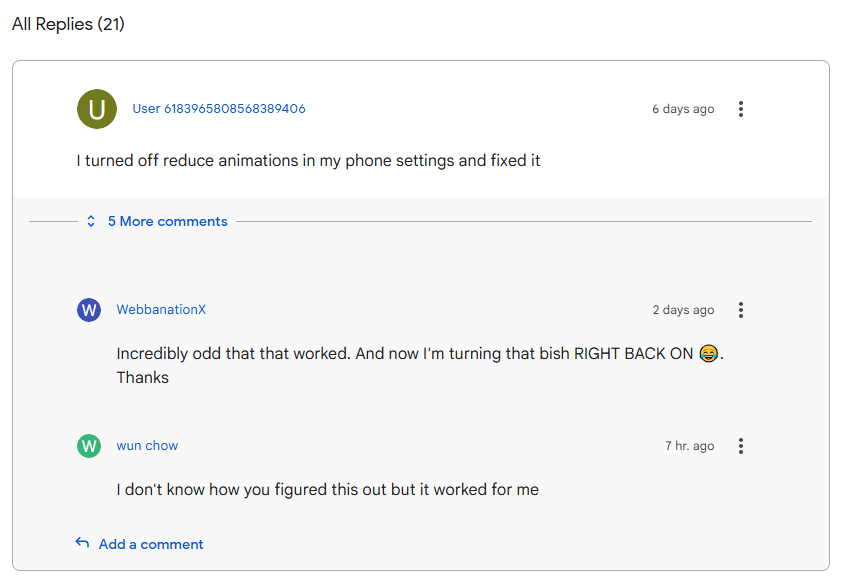
Task: Click wun chow's green W avatar
Action: 89,446
